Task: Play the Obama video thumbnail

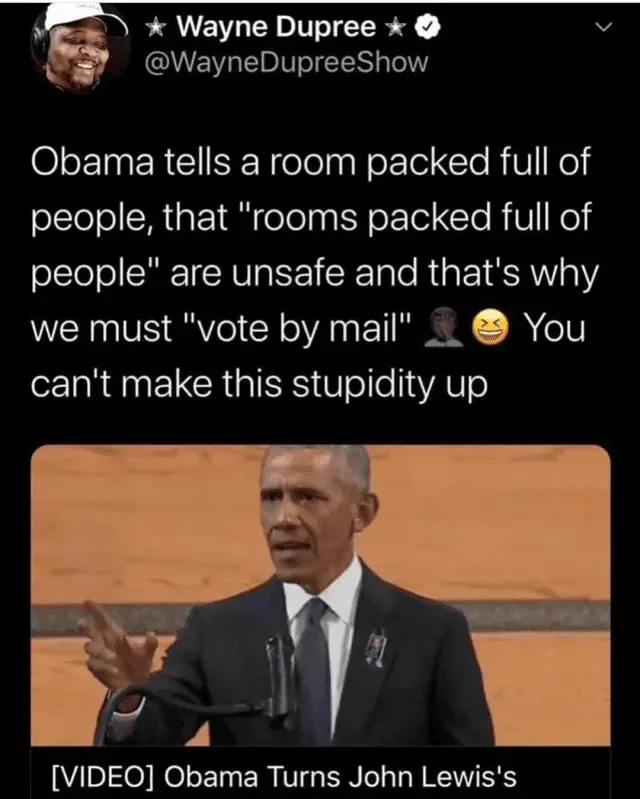Action: [x=321, y=595]
